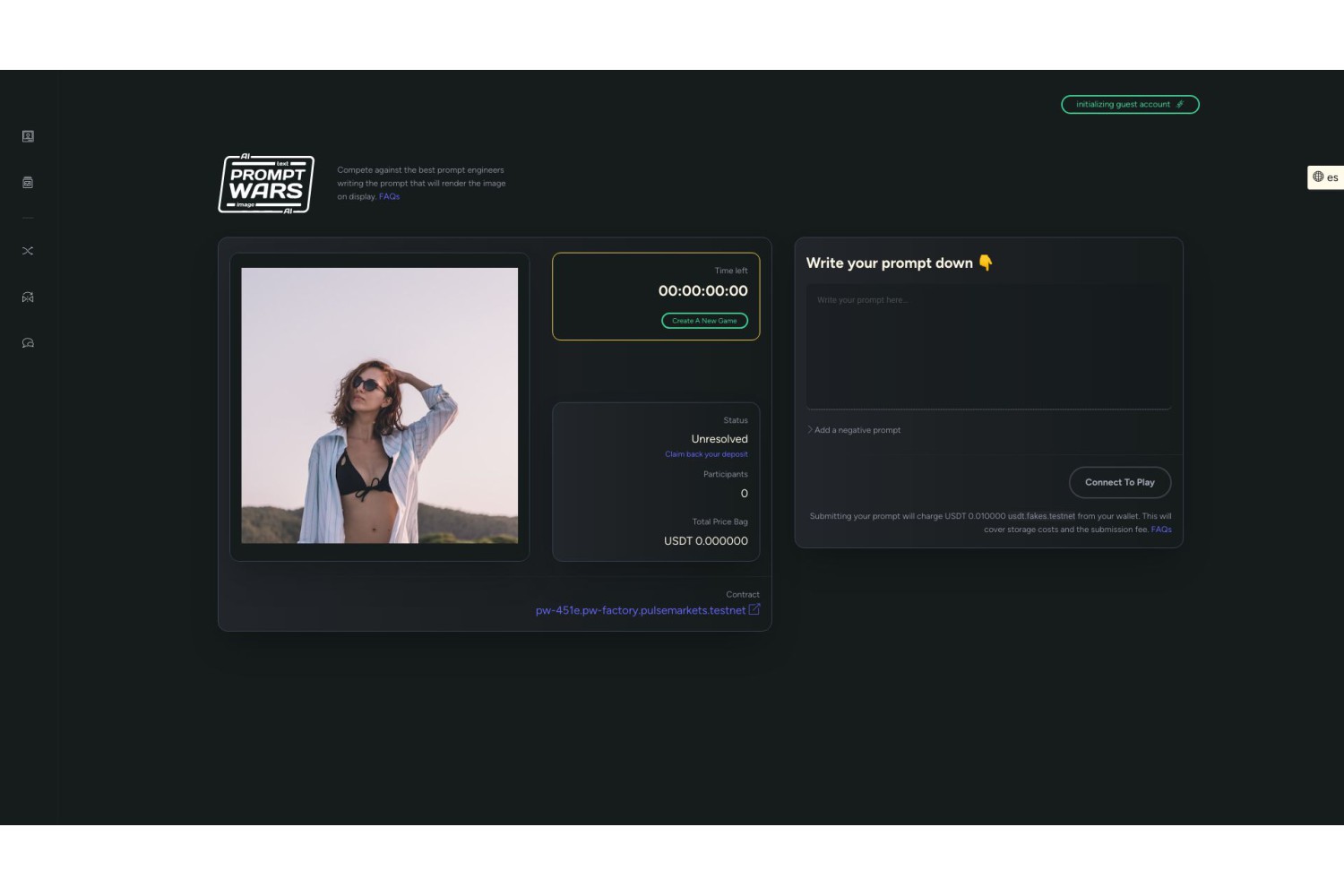Click the 'Total Price Bag' label
The width and height of the screenshot is (1344, 896).
pos(719,521)
